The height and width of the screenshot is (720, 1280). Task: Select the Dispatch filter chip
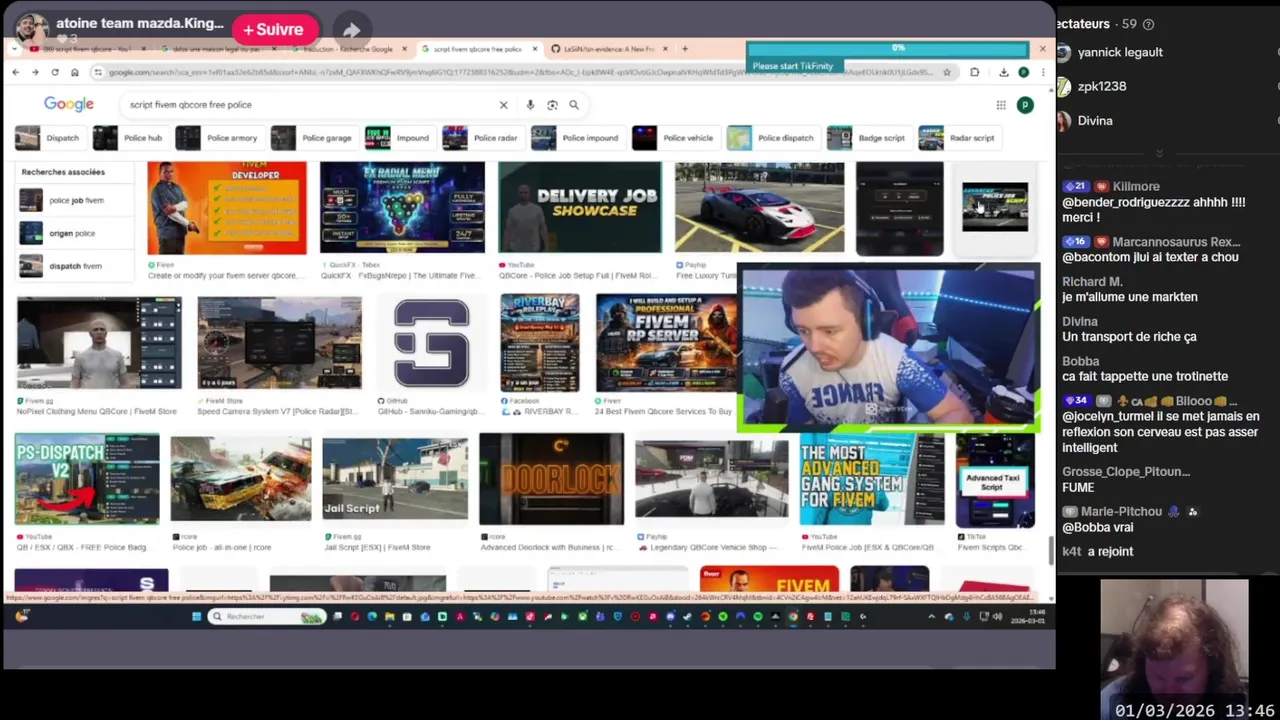48,138
